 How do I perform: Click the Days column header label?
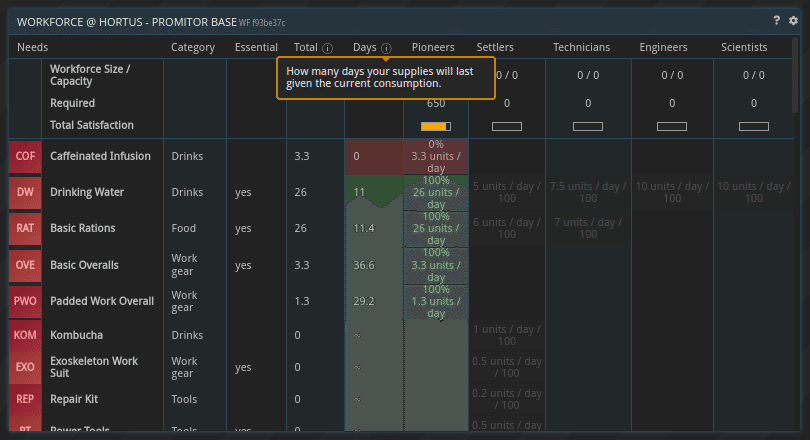(364, 47)
